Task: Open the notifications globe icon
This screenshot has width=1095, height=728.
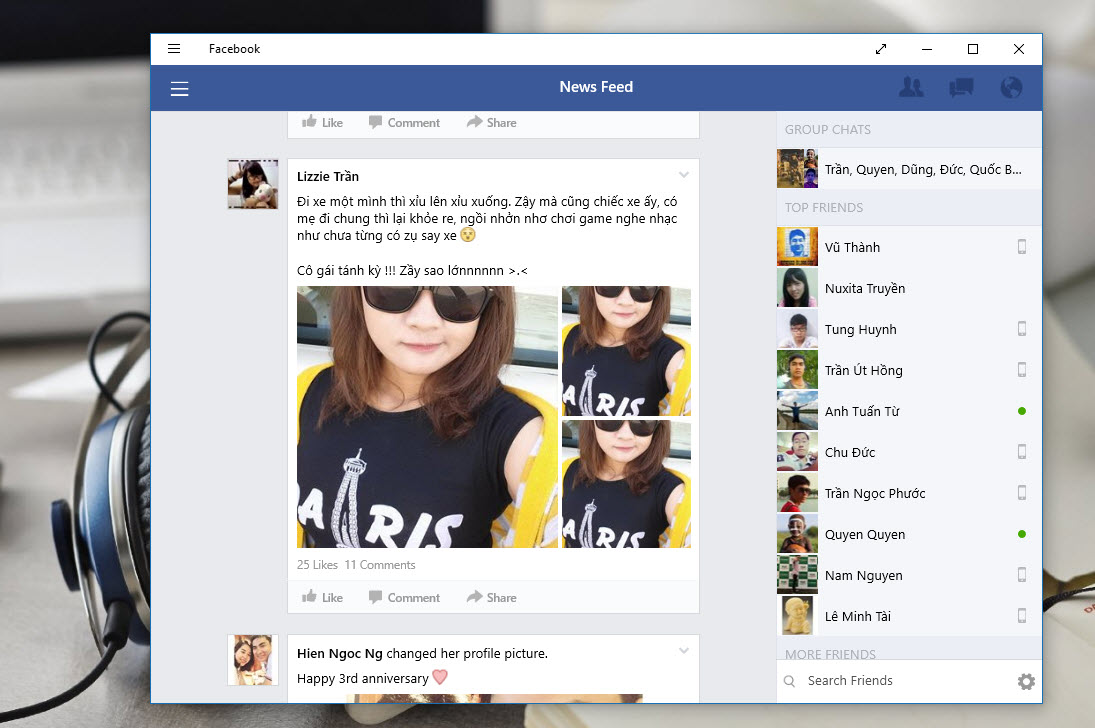Action: click(x=1011, y=88)
